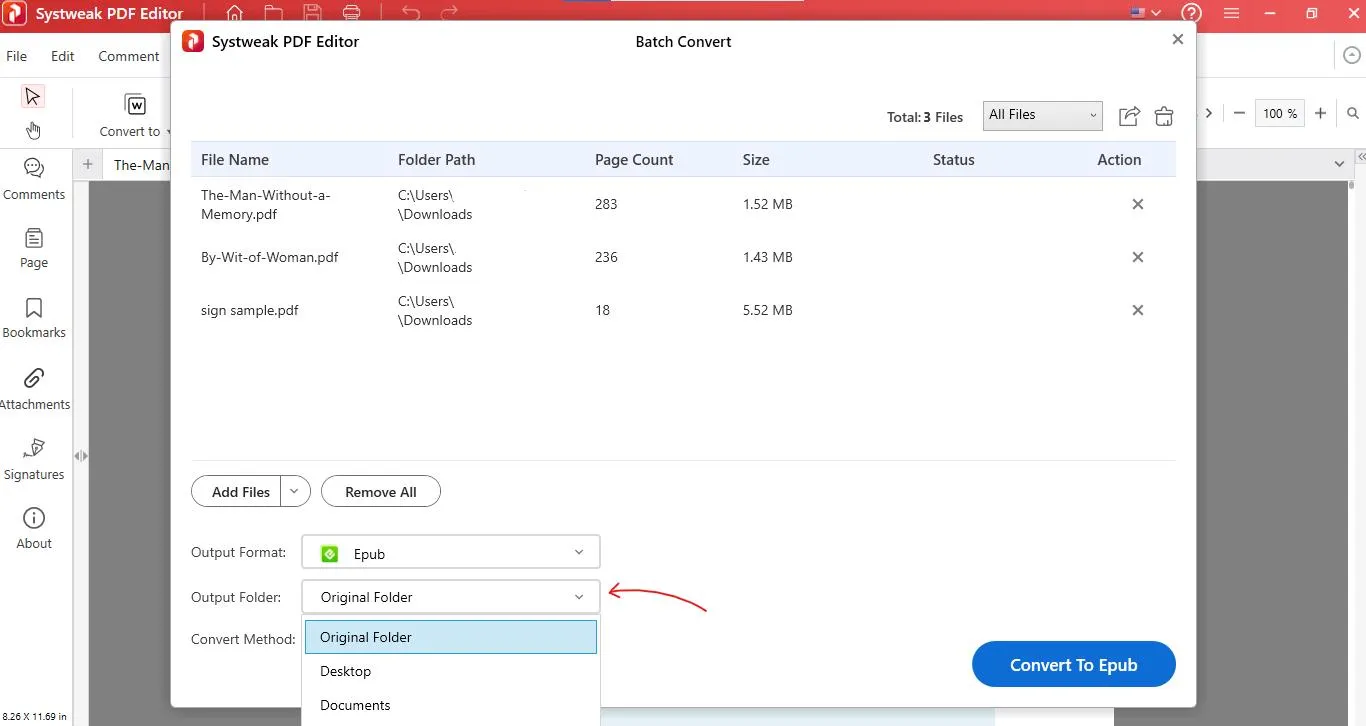Click the 100% zoom level field

1279,114
